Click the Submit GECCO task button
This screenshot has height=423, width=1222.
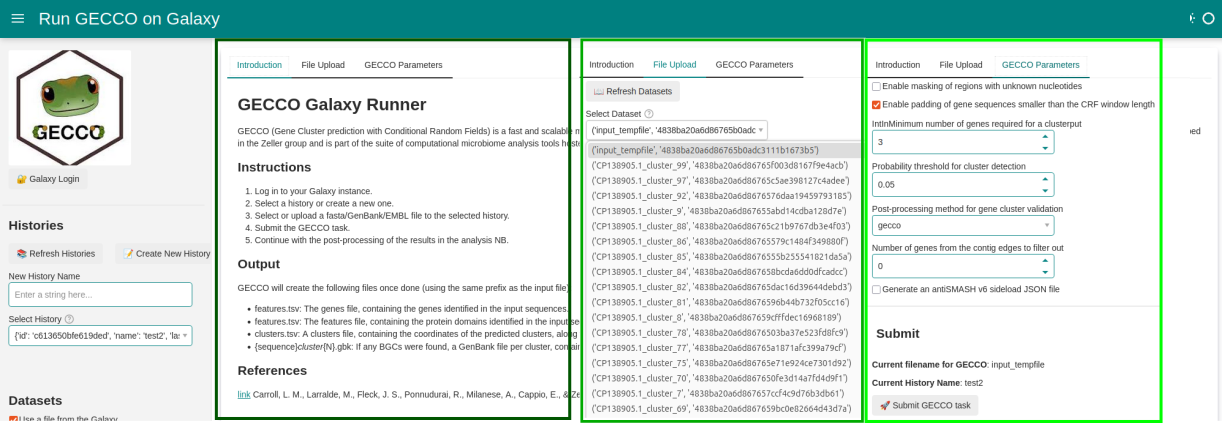(x=925, y=405)
